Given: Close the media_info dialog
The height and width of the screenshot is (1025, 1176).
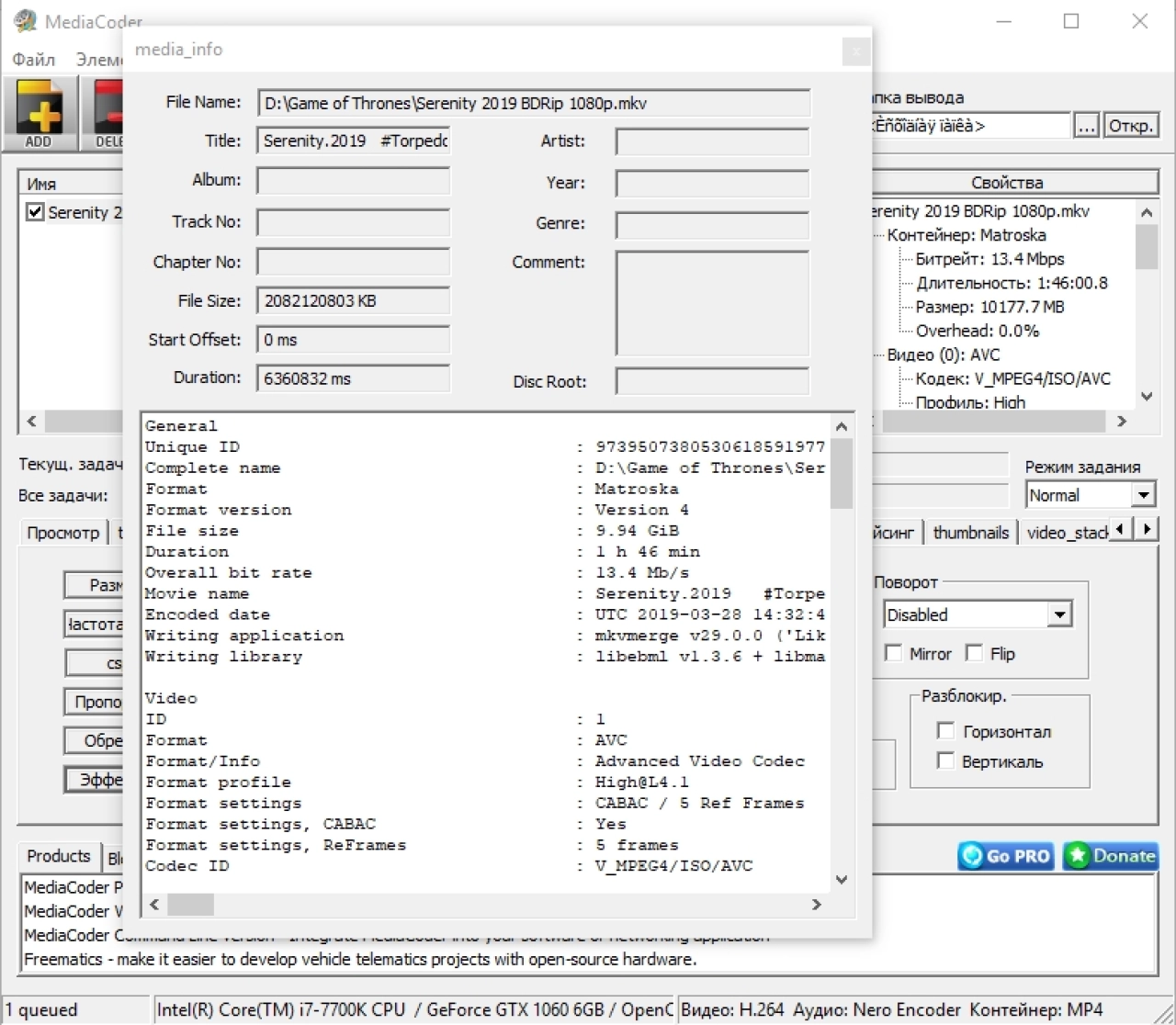Looking at the screenshot, I should click(855, 51).
